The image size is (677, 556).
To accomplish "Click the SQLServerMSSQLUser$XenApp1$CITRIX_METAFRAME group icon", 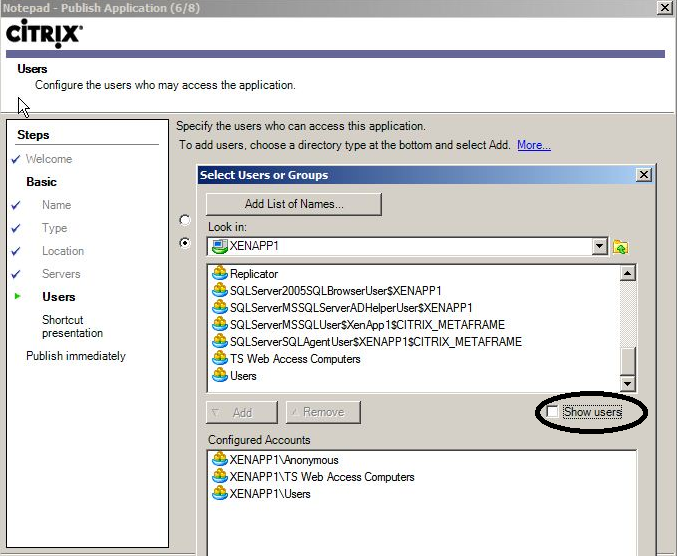I will click(x=220, y=324).
